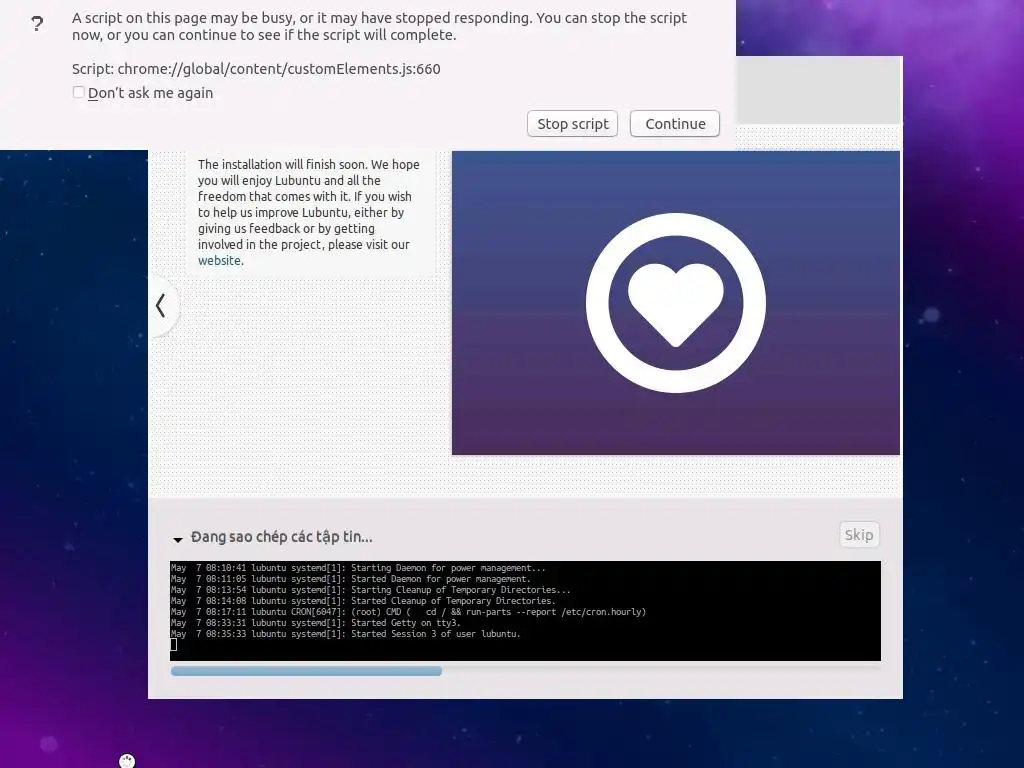Click inside the black terminal log area
This screenshot has height=768, width=1024.
pyautogui.click(x=525, y=611)
